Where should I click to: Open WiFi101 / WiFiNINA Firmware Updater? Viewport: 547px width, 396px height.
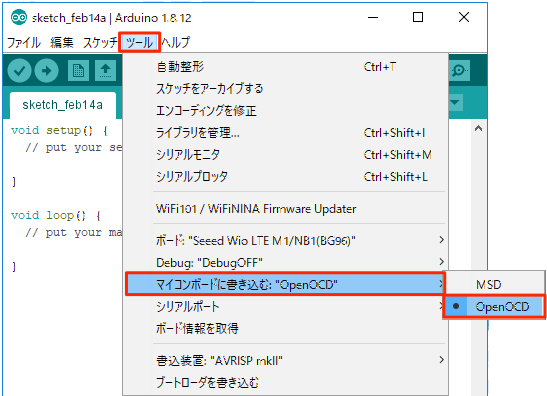coord(285,209)
